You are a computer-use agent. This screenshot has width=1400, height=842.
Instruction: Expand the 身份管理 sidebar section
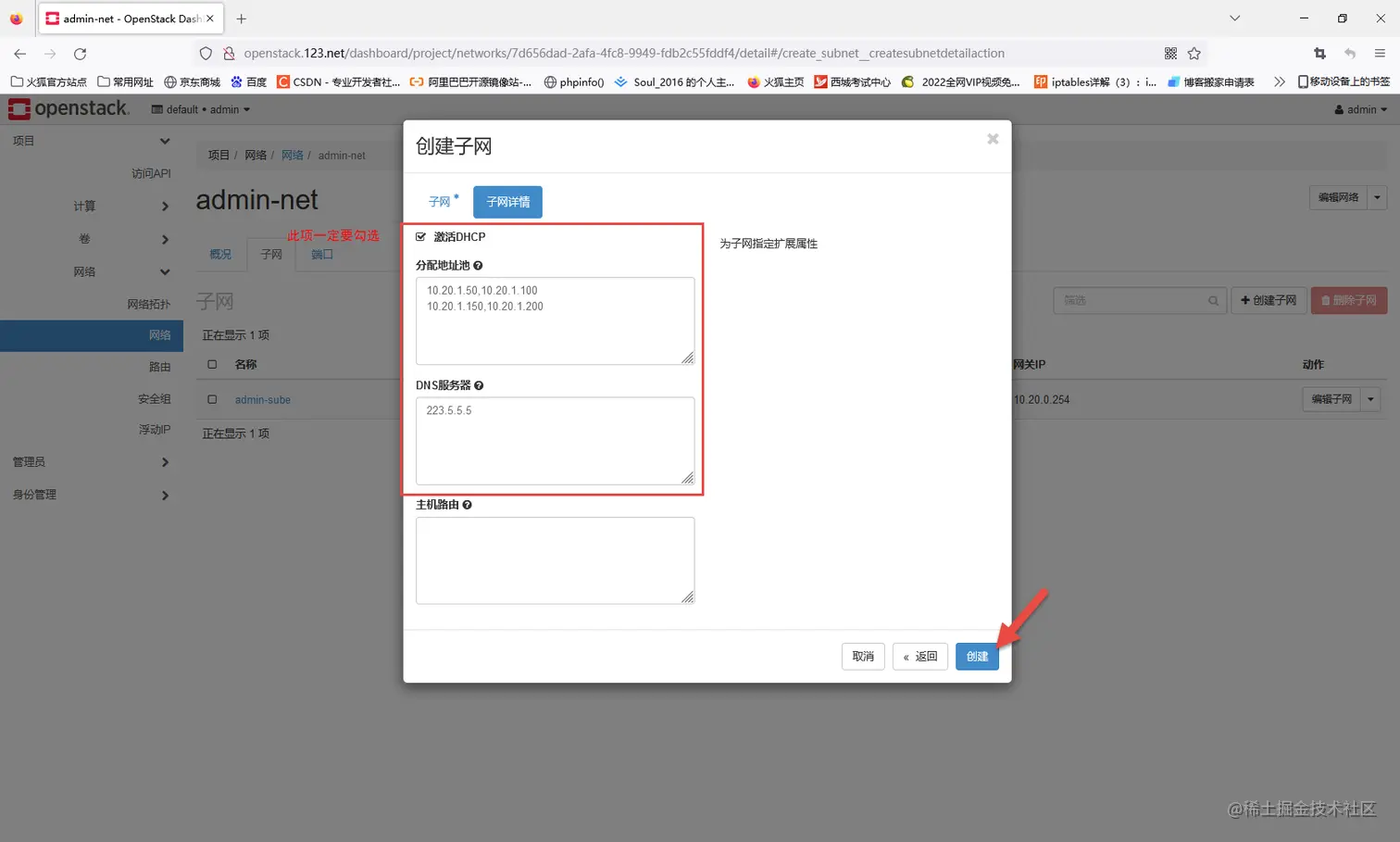[91, 495]
